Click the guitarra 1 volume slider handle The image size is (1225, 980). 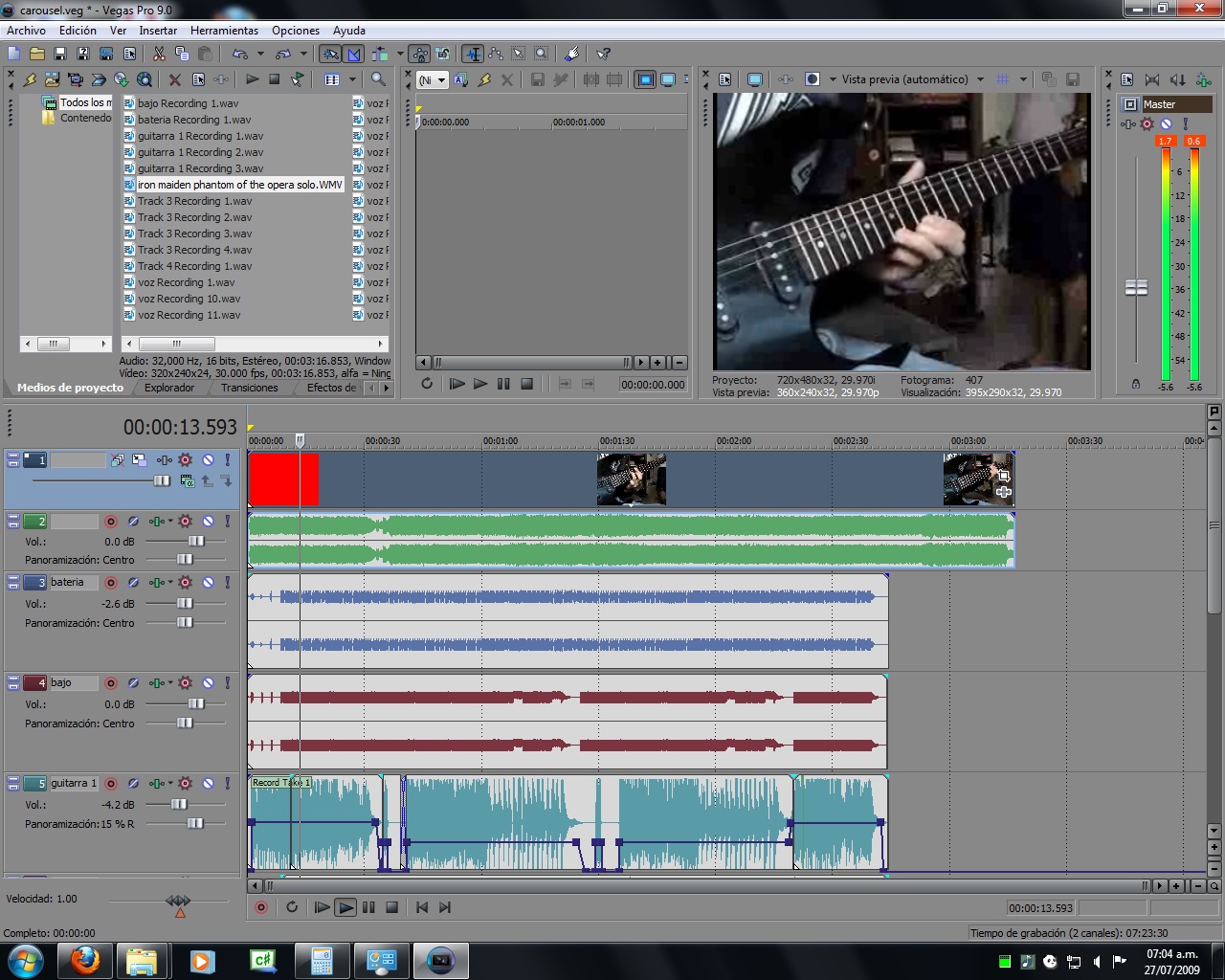pos(179,805)
